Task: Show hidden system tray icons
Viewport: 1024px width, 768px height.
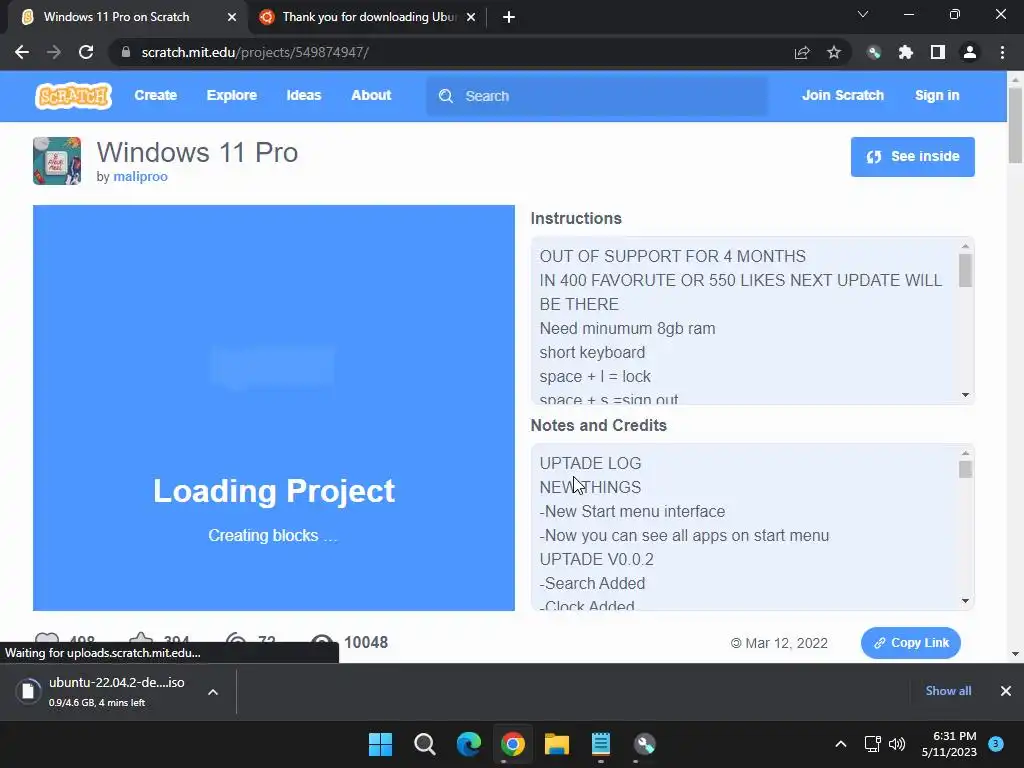Action: [840, 744]
